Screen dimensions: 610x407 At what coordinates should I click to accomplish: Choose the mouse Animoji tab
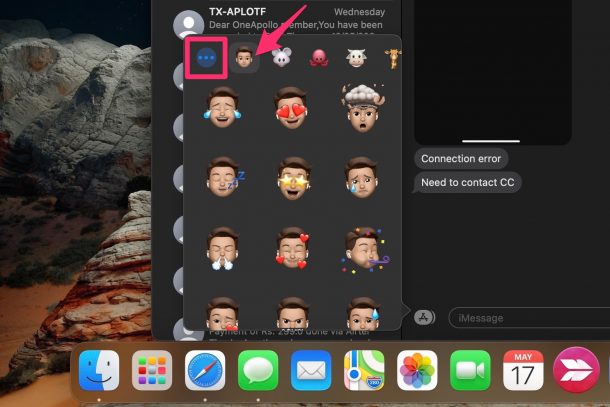282,58
